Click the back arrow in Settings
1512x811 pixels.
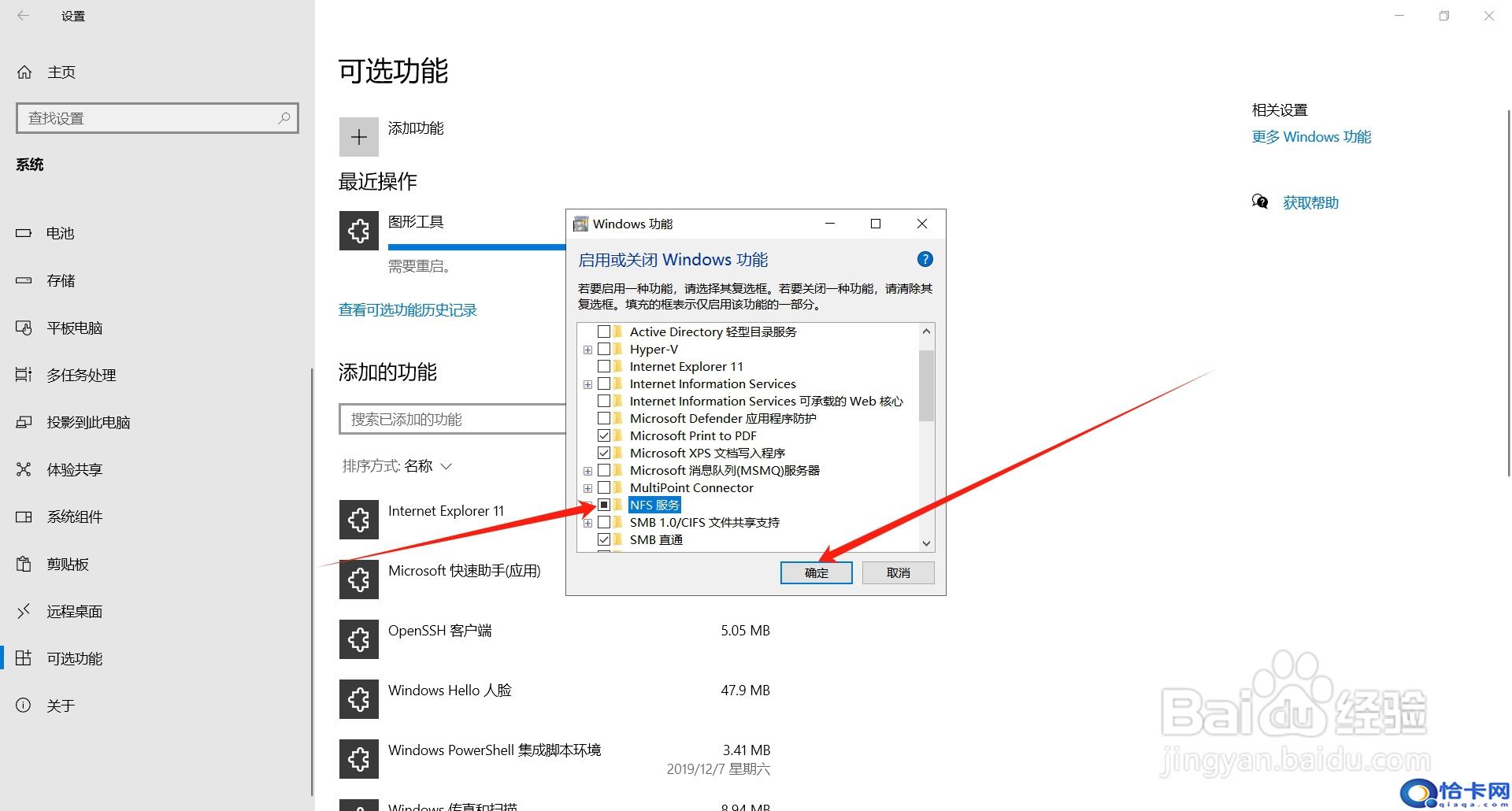pyautogui.click(x=23, y=16)
